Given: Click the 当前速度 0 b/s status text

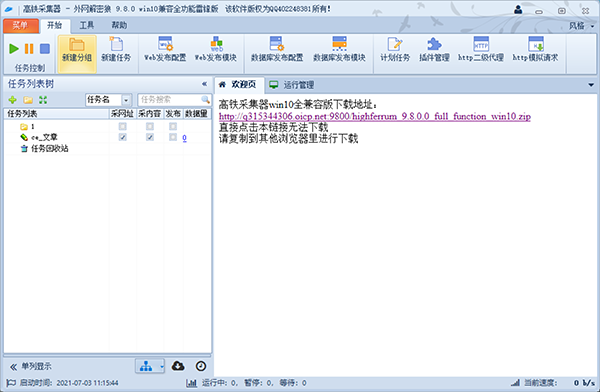Looking at the screenshot, I should click(559, 383).
